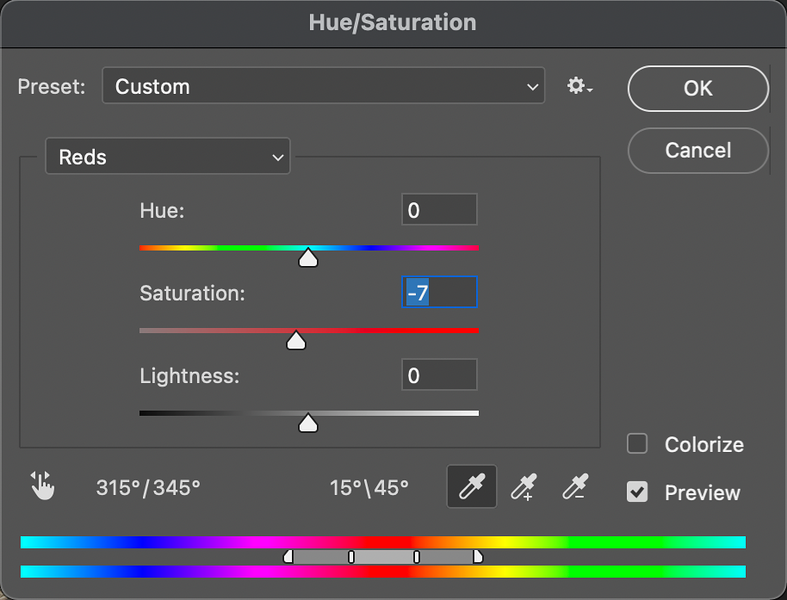Click the Saturation slider handle
This screenshot has height=600, width=787.
coord(296,340)
